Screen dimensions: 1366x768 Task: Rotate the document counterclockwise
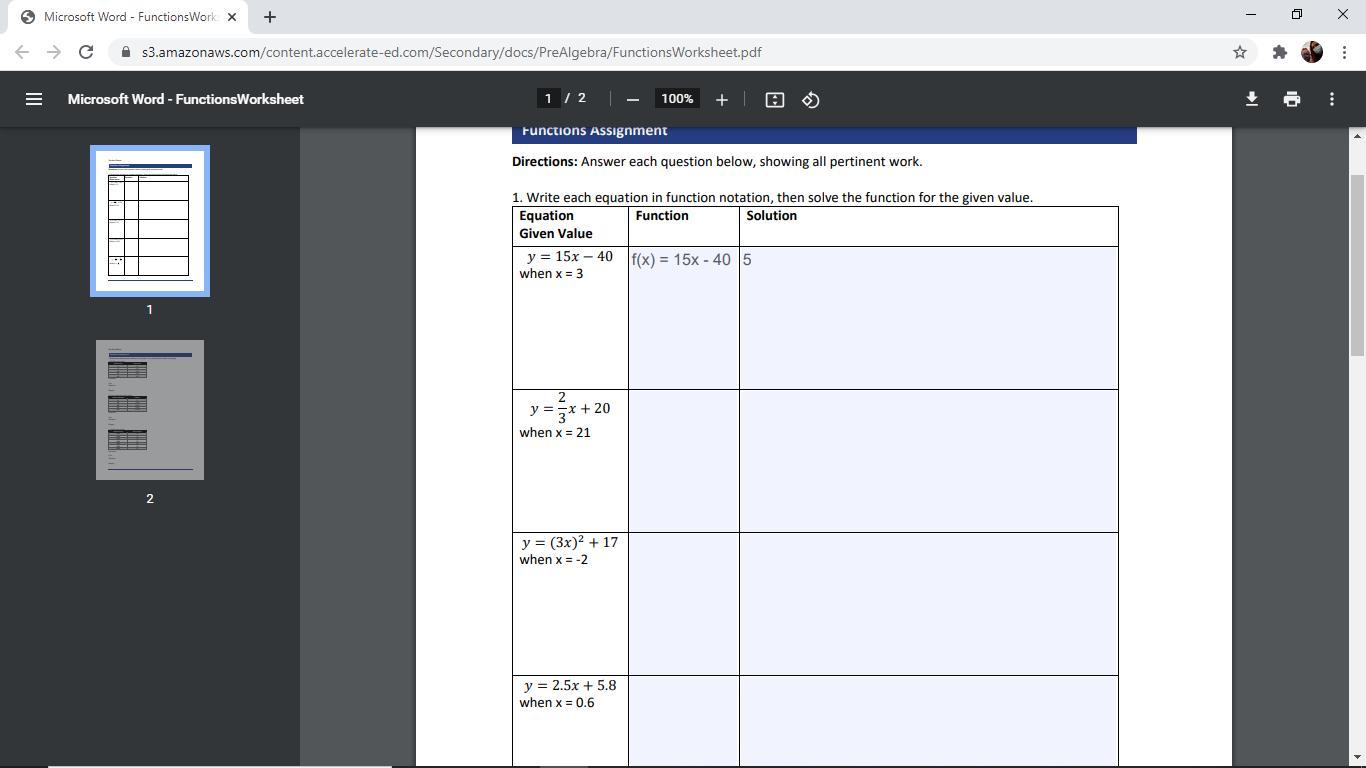point(811,99)
